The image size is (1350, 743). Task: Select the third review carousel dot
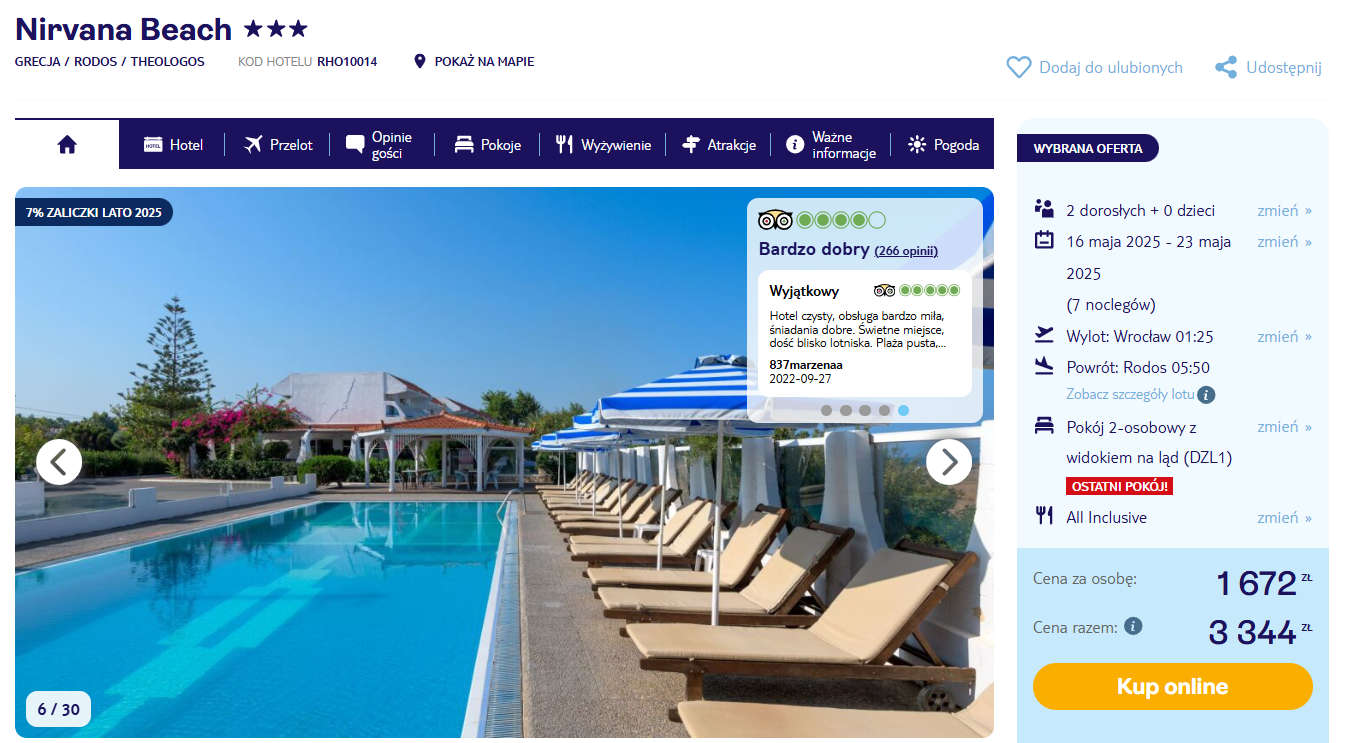click(865, 410)
